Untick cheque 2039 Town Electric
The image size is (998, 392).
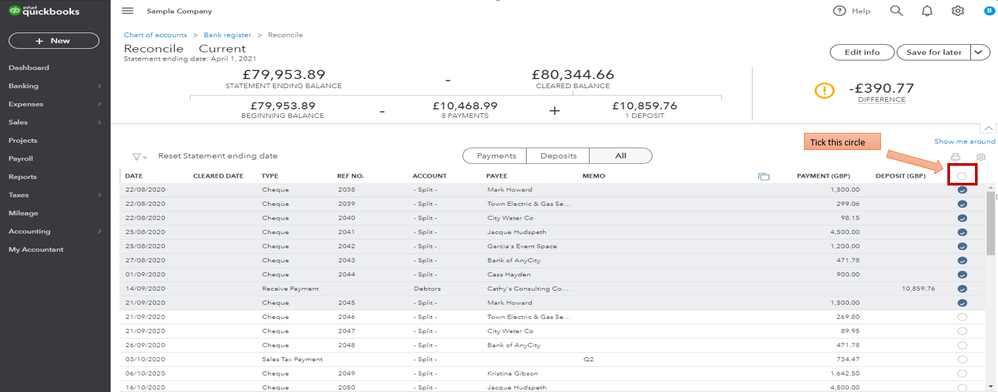(962, 204)
